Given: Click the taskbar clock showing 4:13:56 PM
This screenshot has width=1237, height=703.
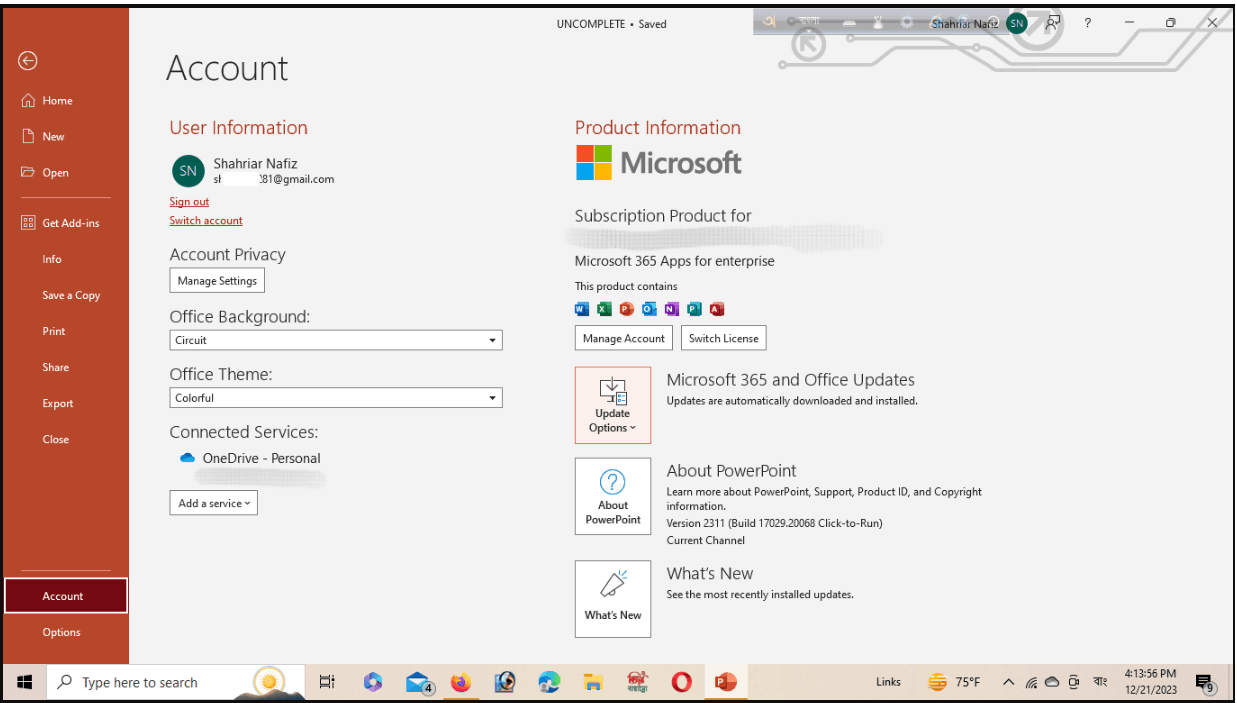Looking at the screenshot, I should click(1150, 682).
